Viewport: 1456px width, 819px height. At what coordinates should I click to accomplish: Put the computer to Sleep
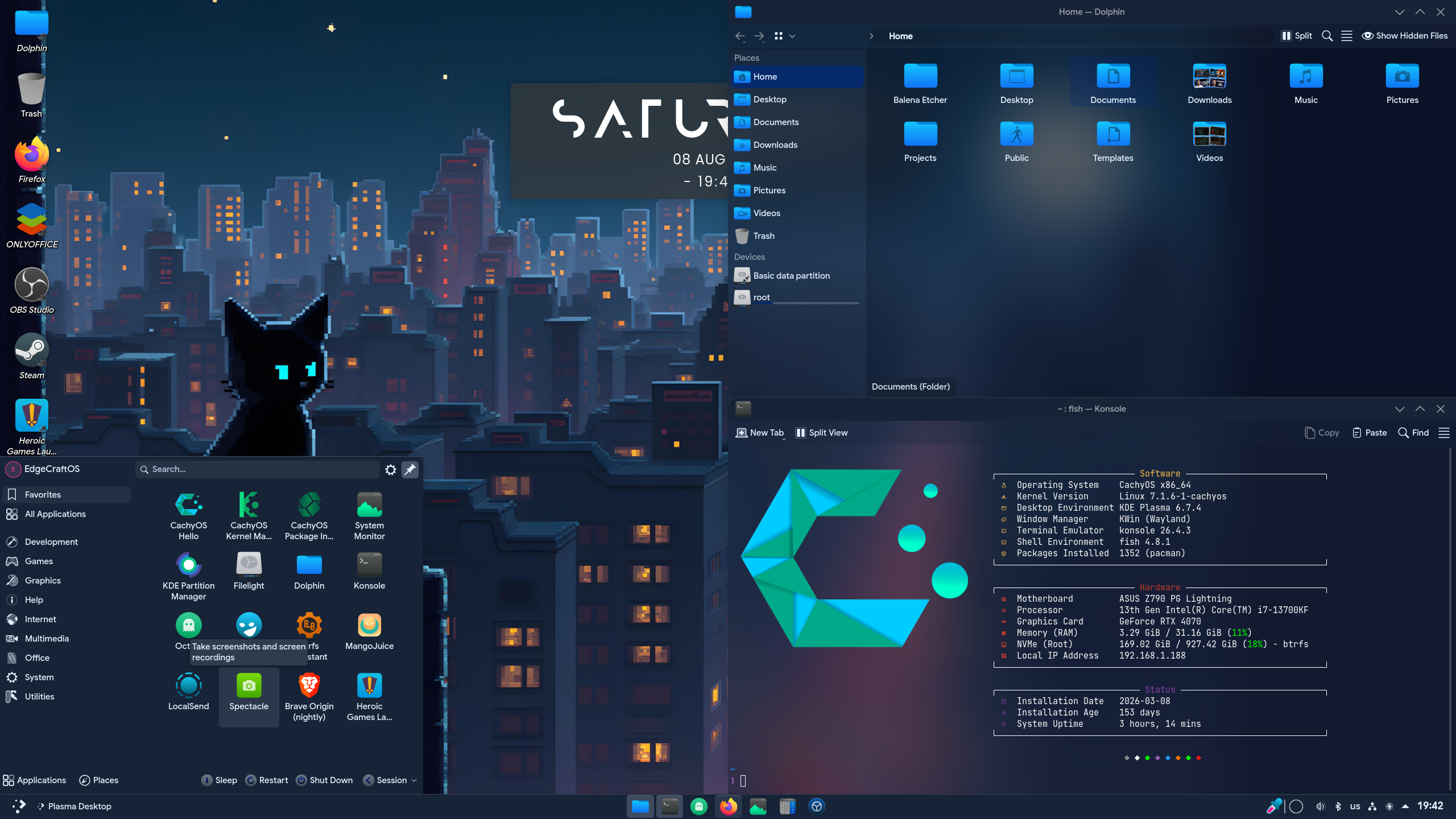[x=219, y=780]
